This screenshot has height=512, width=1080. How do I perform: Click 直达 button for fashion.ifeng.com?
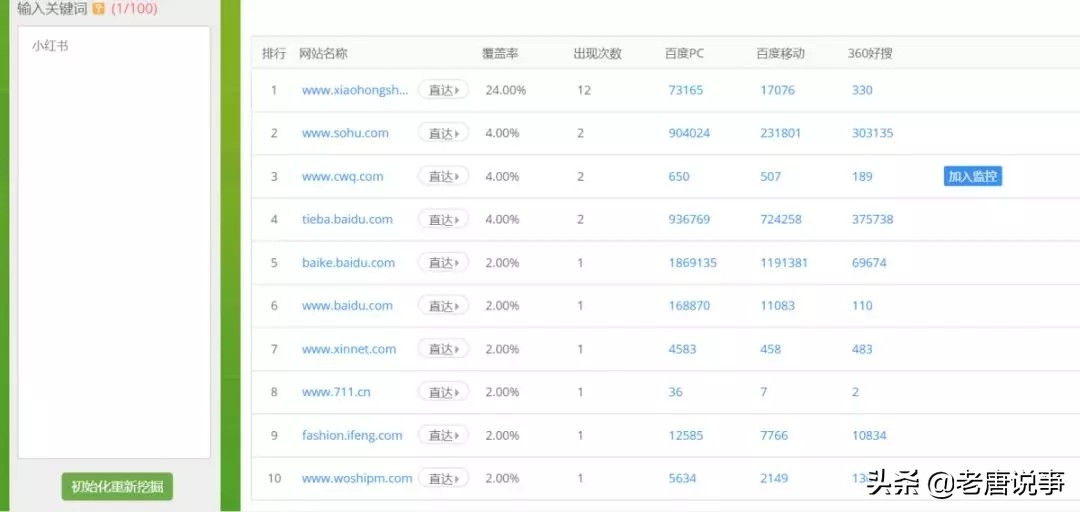(444, 435)
